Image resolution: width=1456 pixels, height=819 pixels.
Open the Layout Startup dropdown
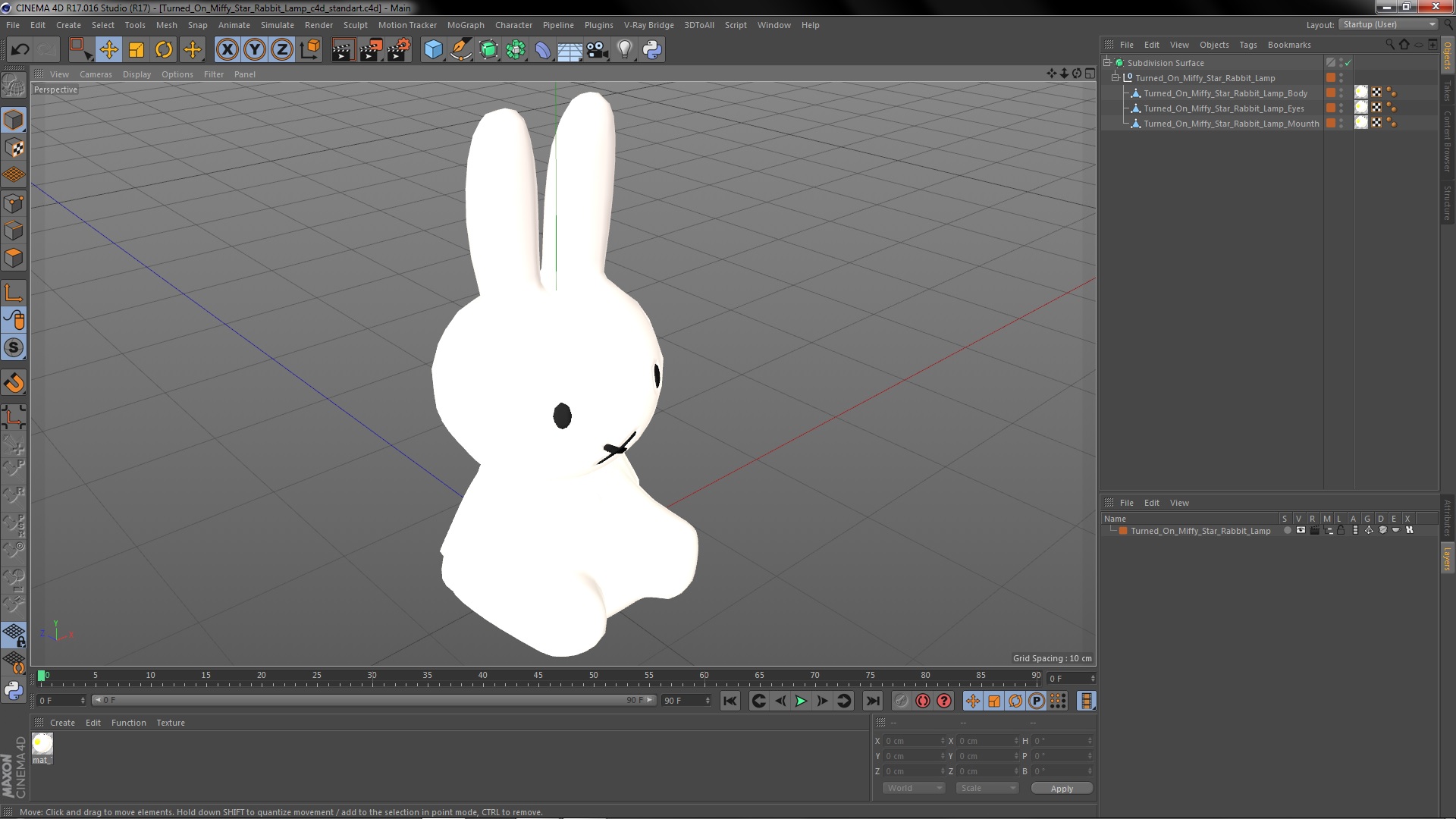click(x=1389, y=24)
